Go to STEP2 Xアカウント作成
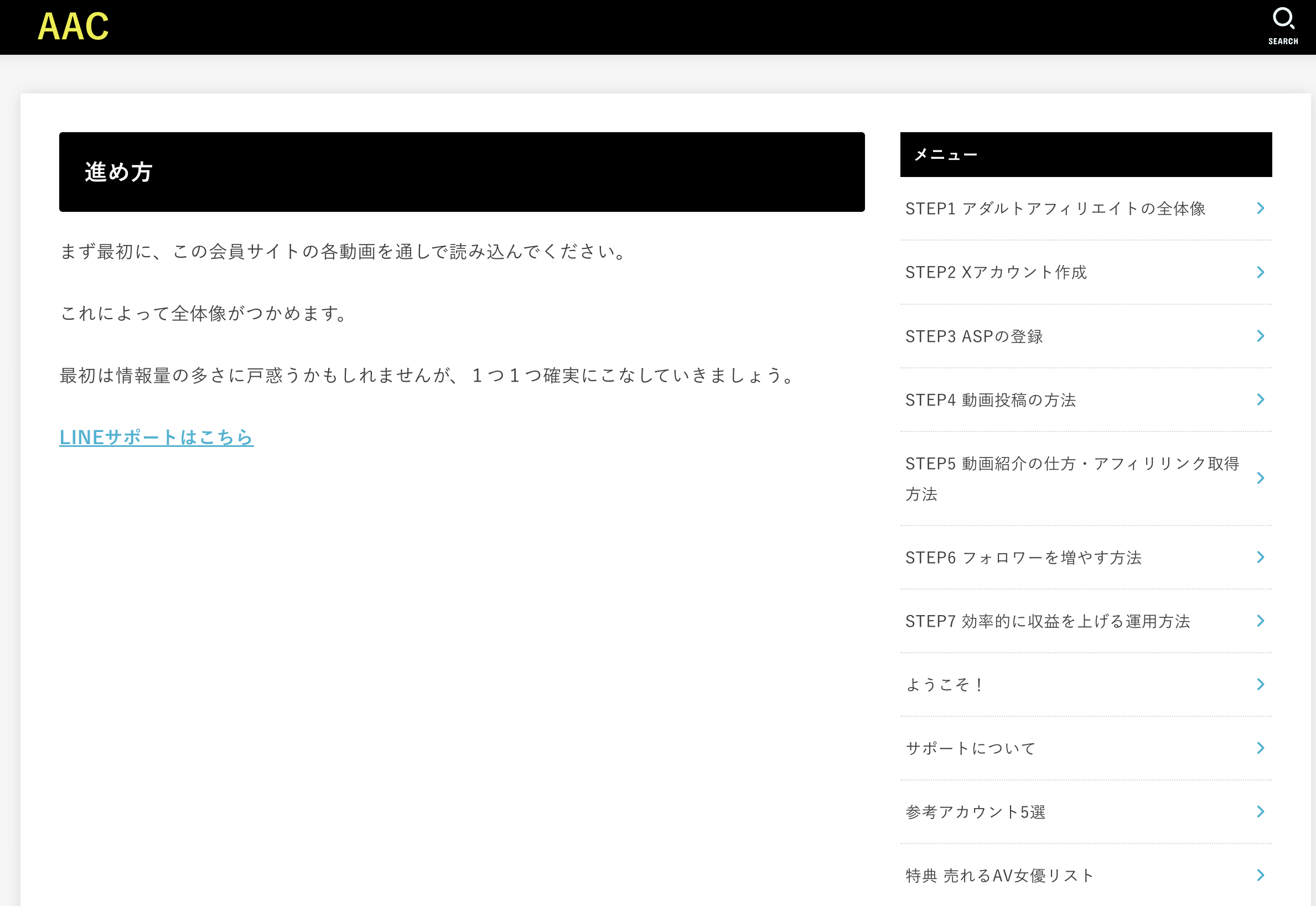The image size is (1316, 906). (996, 273)
